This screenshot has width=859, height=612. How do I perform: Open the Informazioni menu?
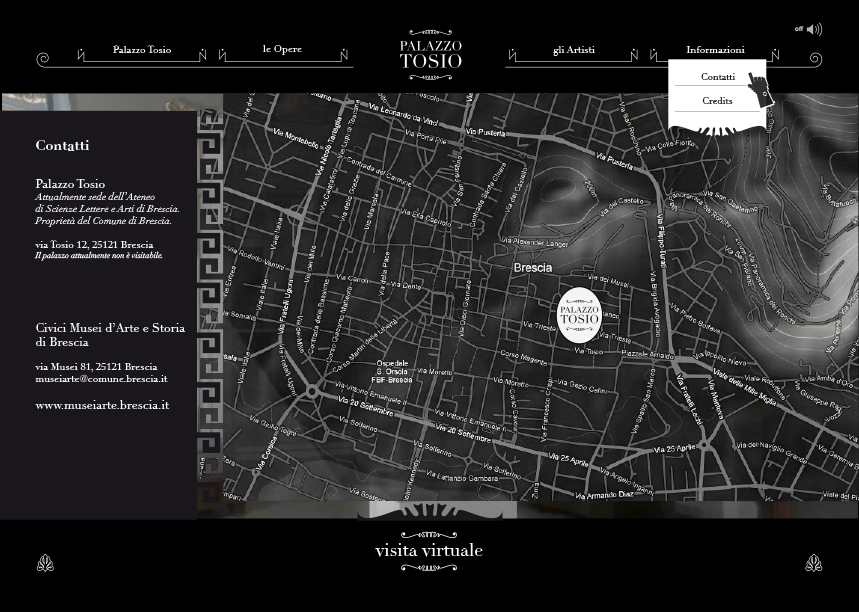coord(715,50)
